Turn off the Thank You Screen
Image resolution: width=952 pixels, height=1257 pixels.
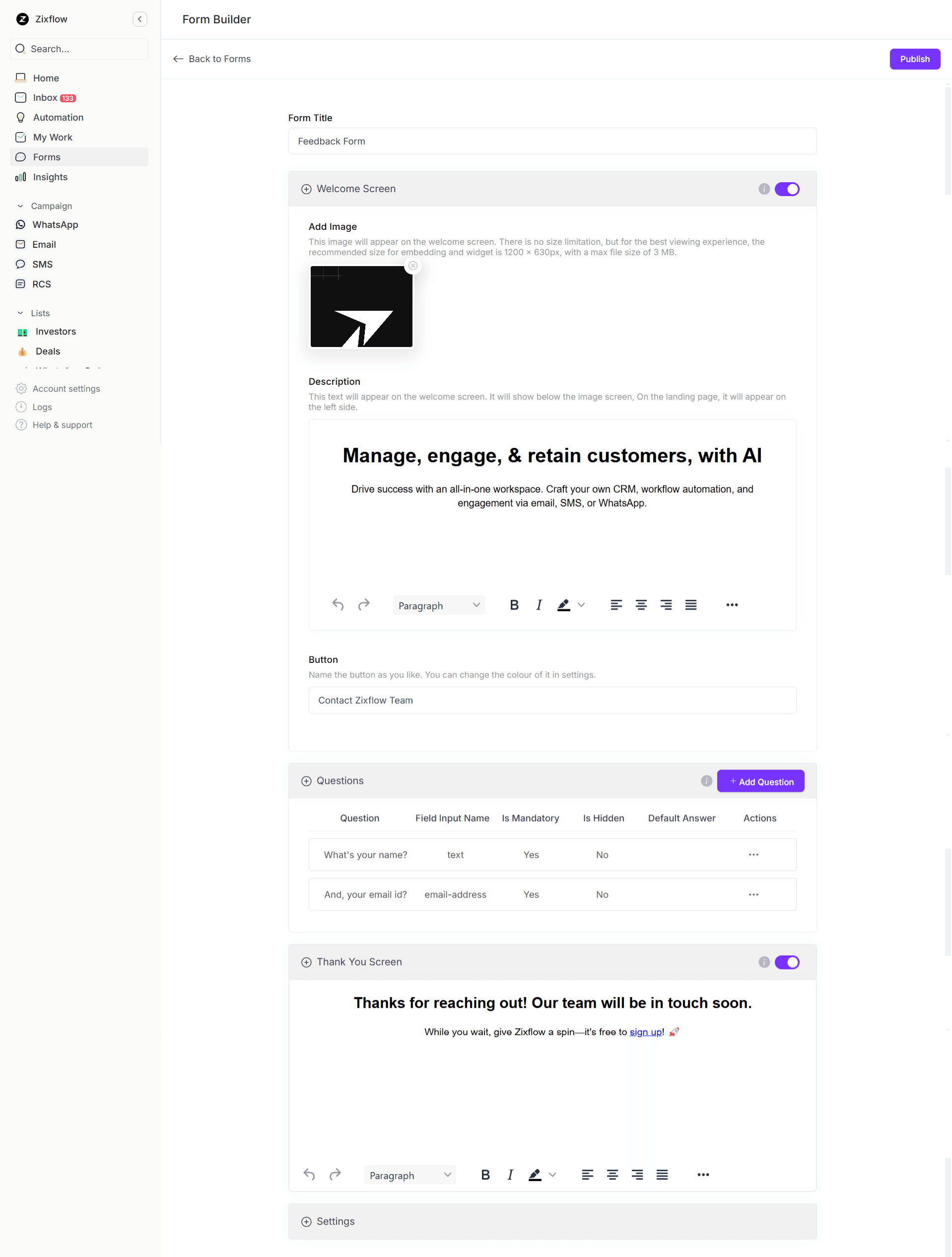[787, 962]
